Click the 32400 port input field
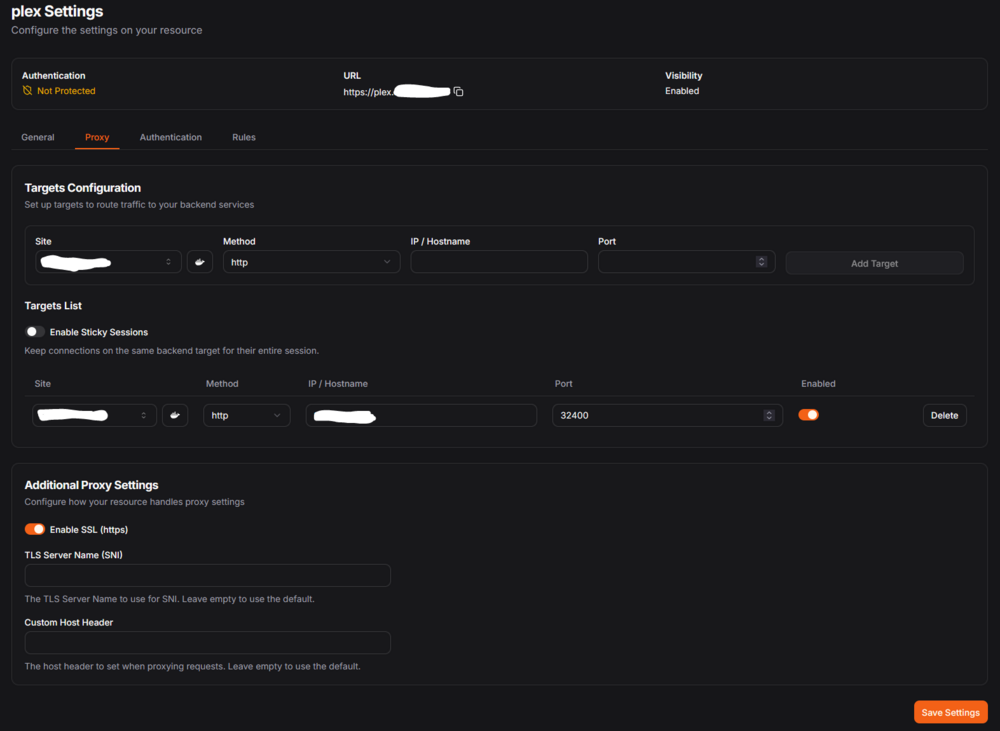Screen dimensions: 1000x731 click(x=667, y=415)
